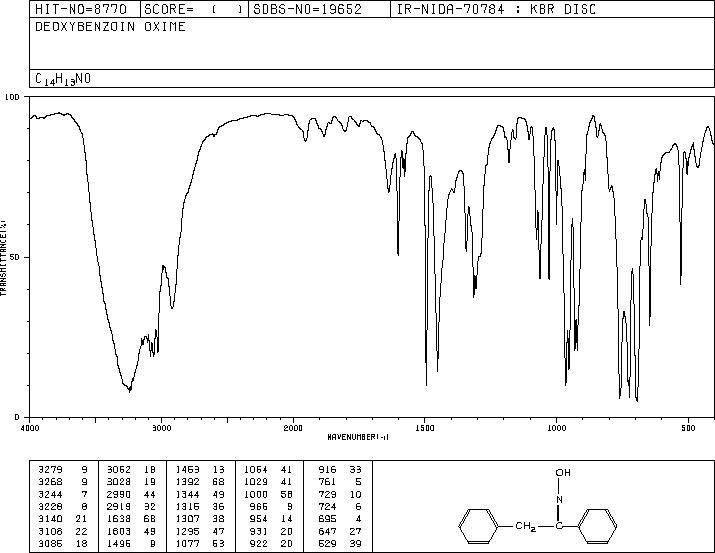
Task: Click the benzene ring attached to CH2
Action: point(478,526)
